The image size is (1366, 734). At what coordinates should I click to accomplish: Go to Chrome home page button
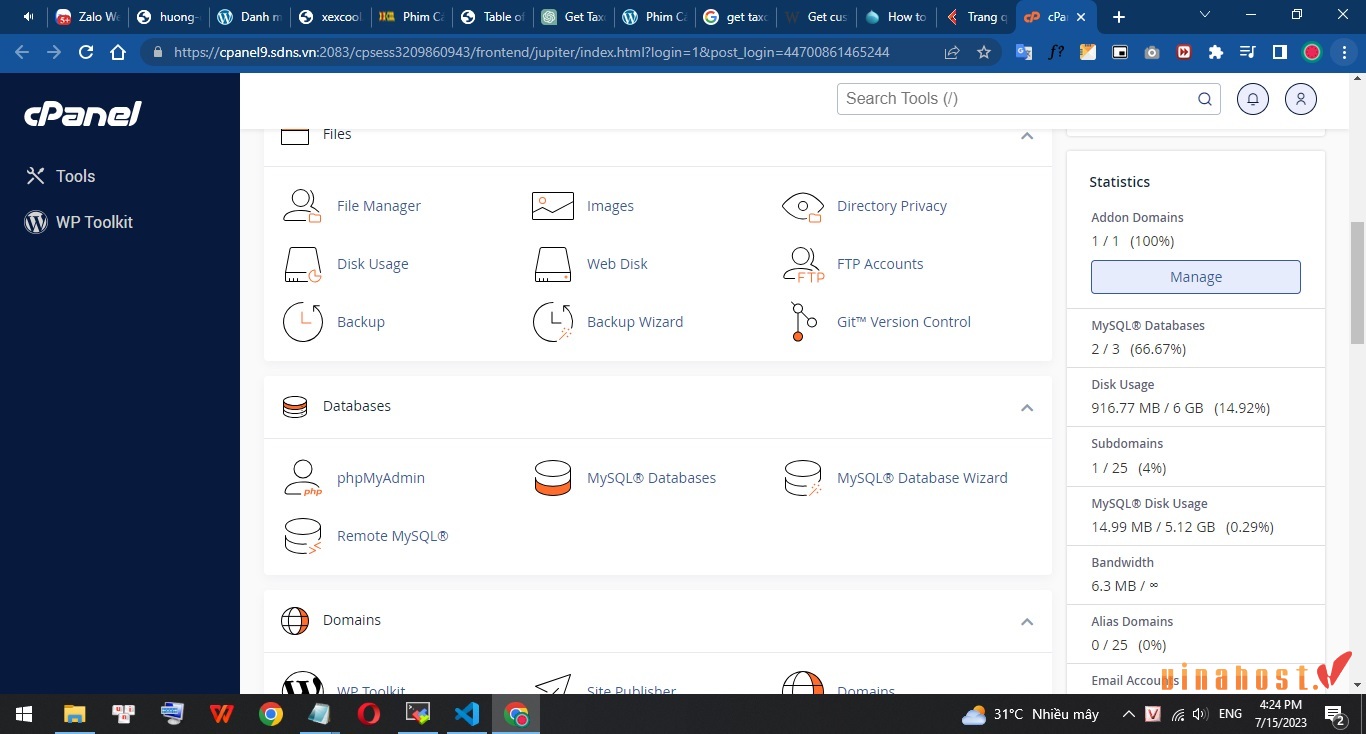pyautogui.click(x=118, y=52)
